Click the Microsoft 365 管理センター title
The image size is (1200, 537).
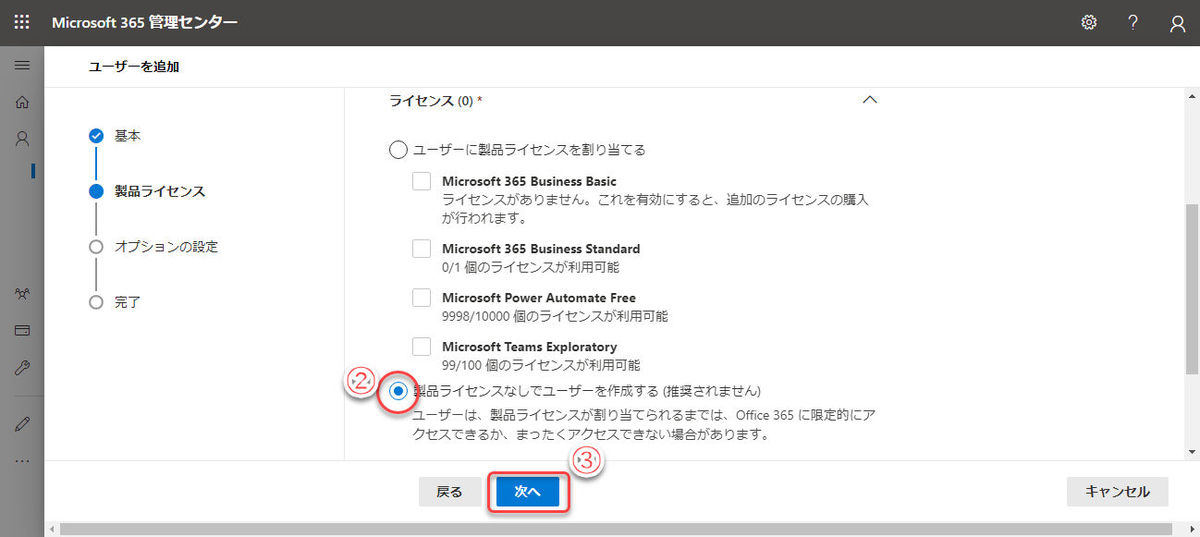[145, 22]
